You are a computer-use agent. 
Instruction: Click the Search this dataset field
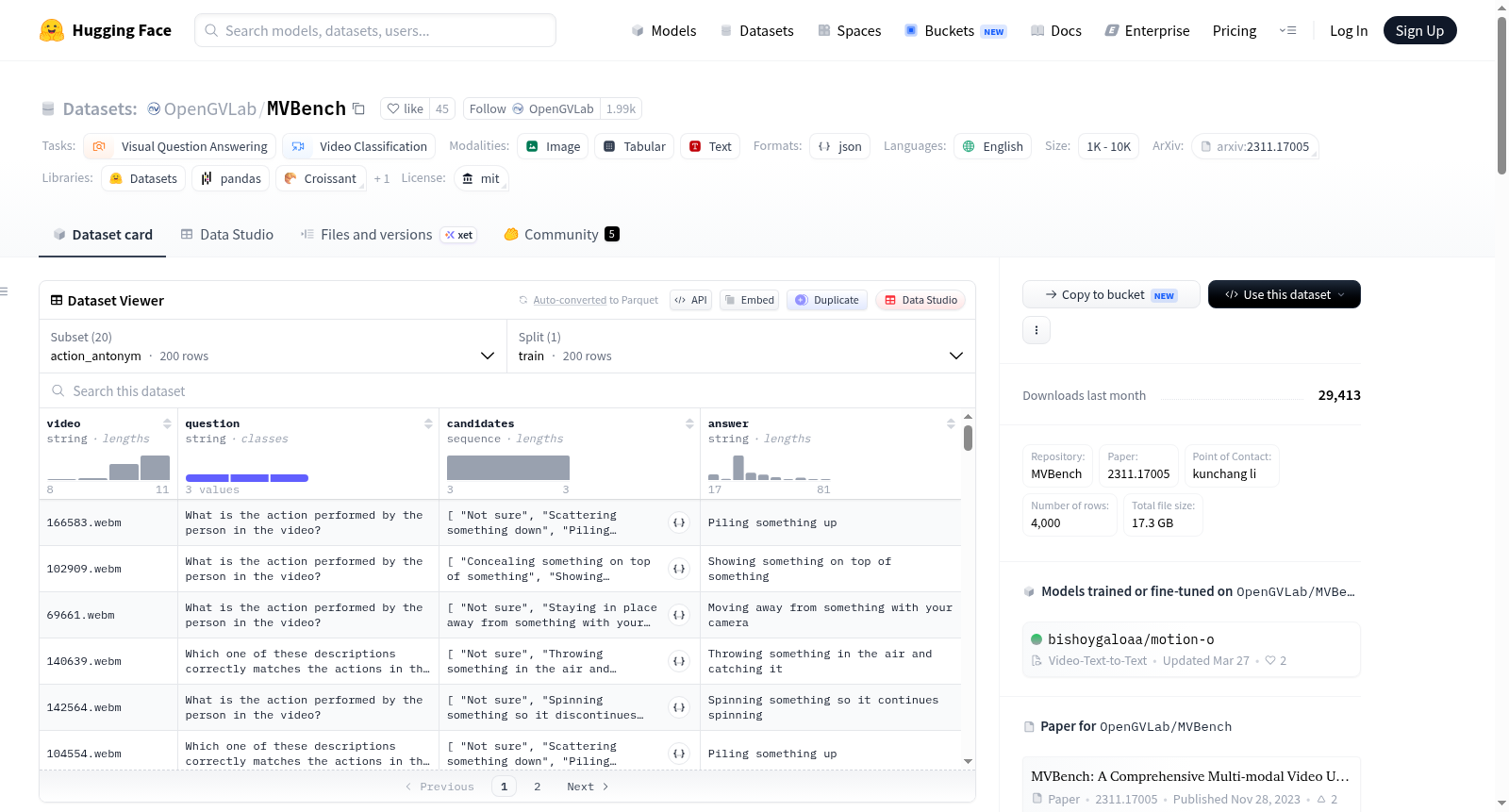507,390
